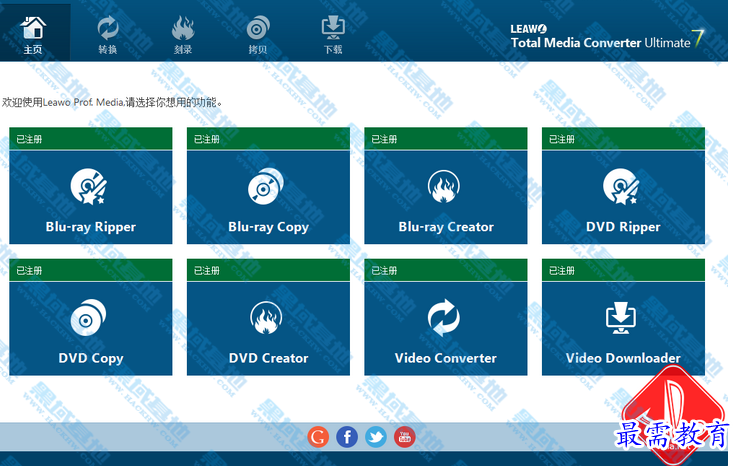The height and width of the screenshot is (466, 738).
Task: Click the DVD Creator label
Action: 269,358
